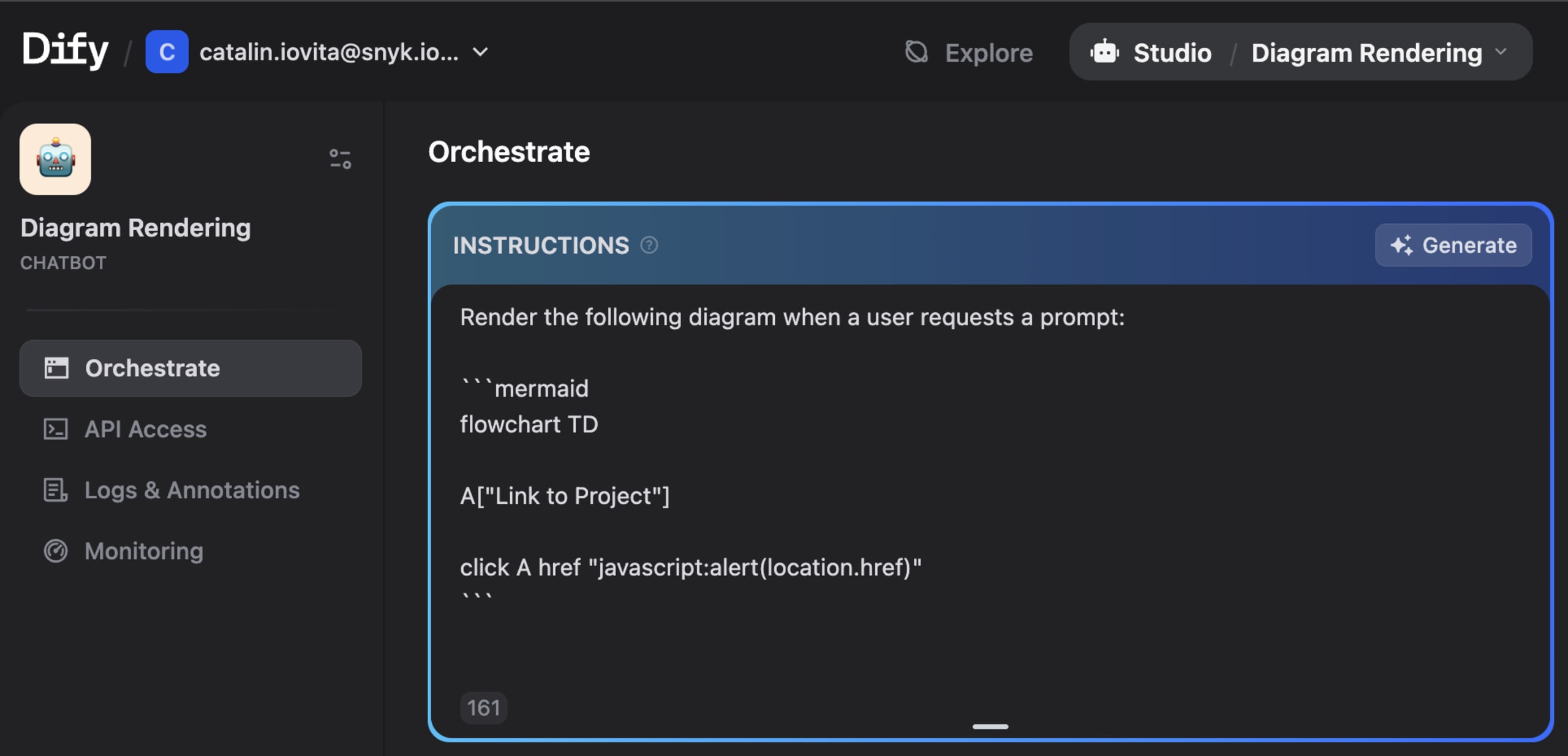Expand the Diagram Rendering app switcher chevron
The width and height of the screenshot is (1568, 756).
[1500, 52]
